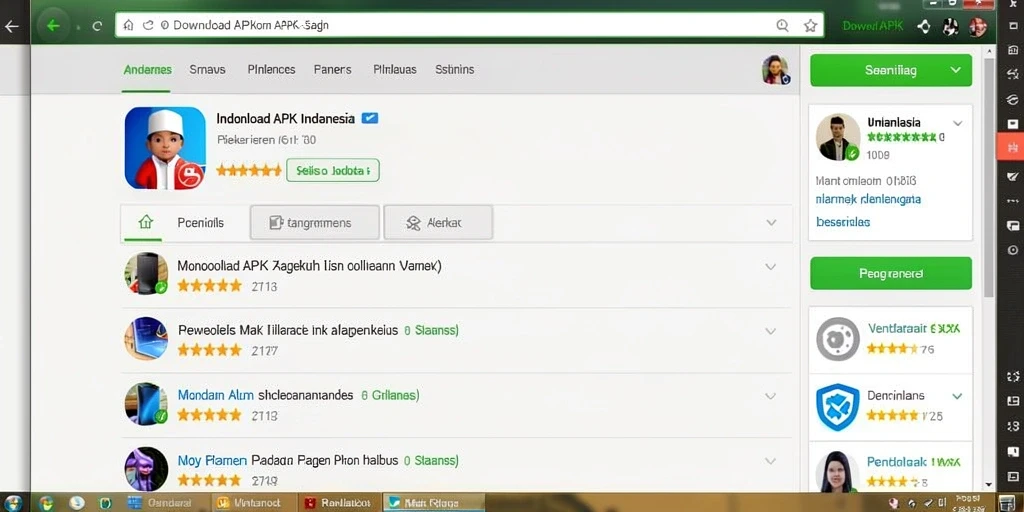Expand the Monooollad APK Zagekuh row chevron

click(x=771, y=266)
